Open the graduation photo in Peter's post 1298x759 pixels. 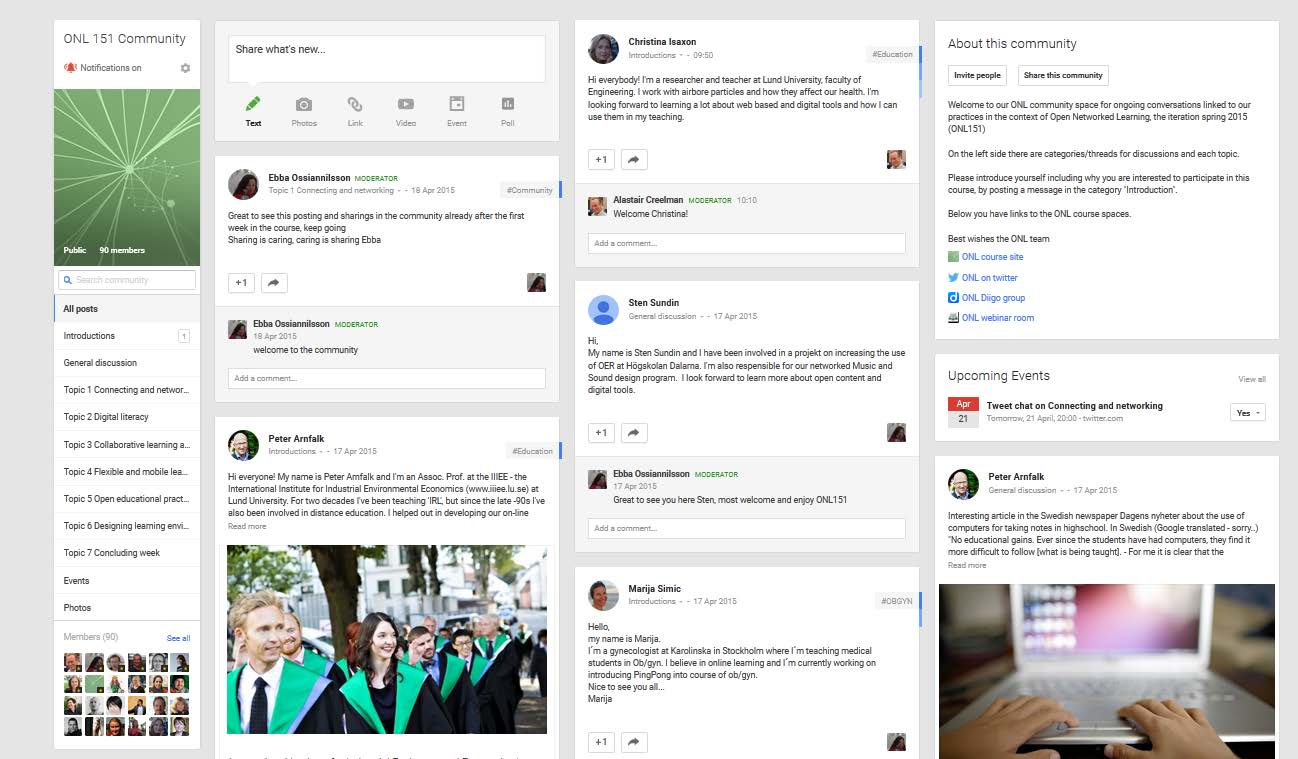tap(387, 640)
